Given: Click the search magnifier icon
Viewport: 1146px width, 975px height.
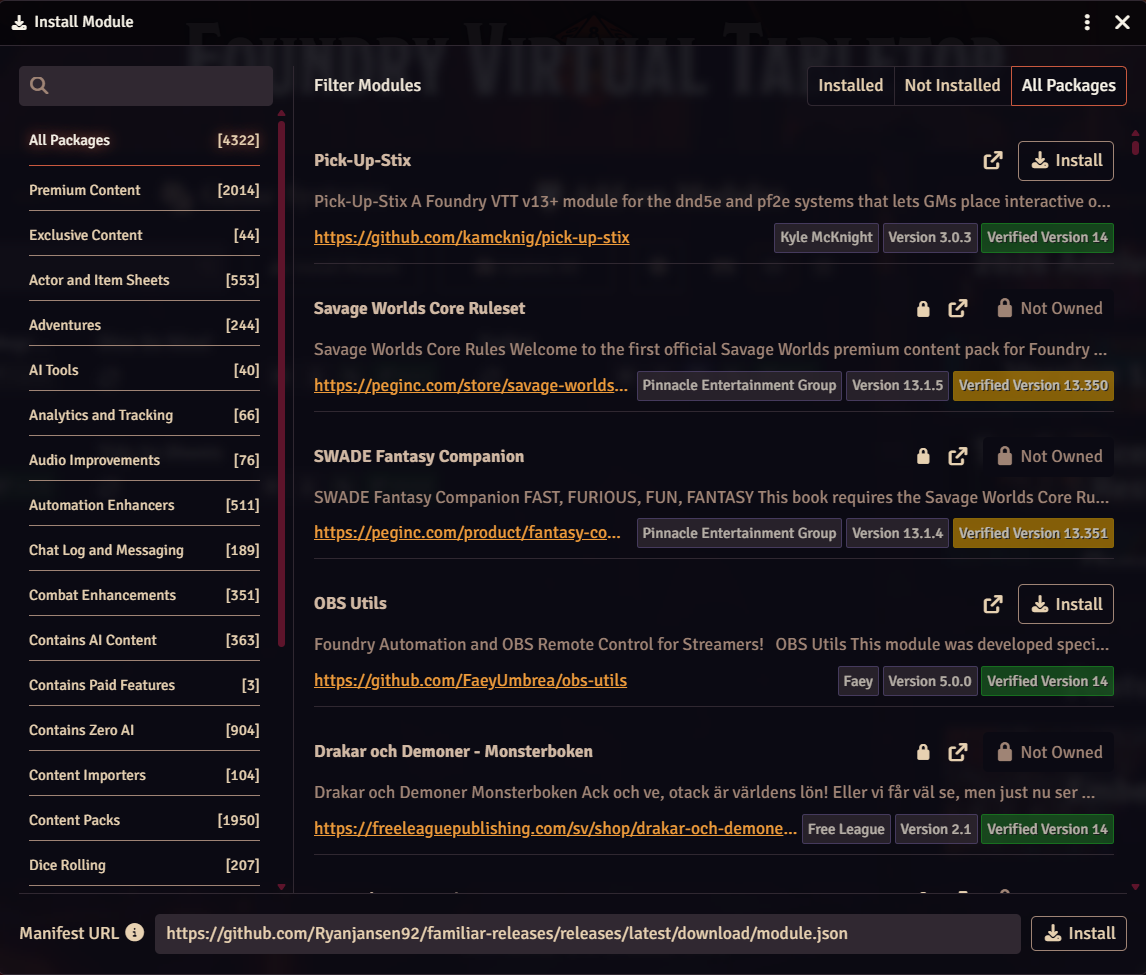Looking at the screenshot, I should pos(39,86).
